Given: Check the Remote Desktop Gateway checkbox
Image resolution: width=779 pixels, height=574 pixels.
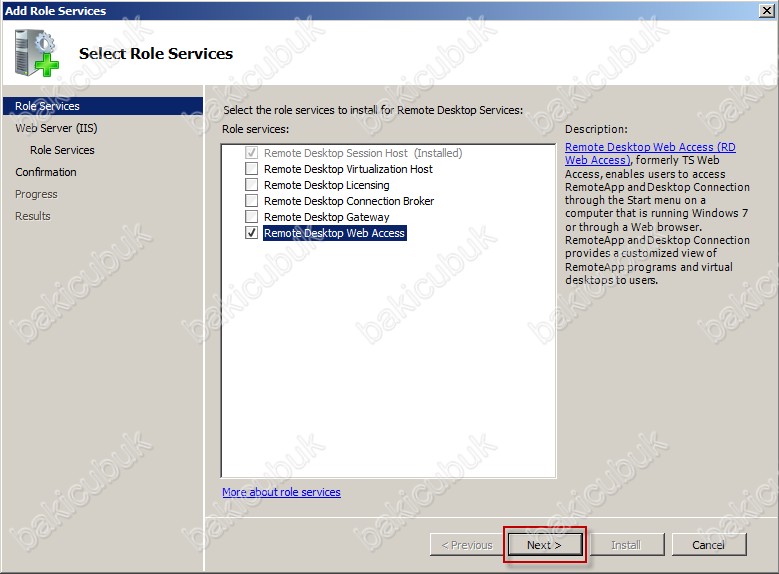Looking at the screenshot, I should 251,217.
